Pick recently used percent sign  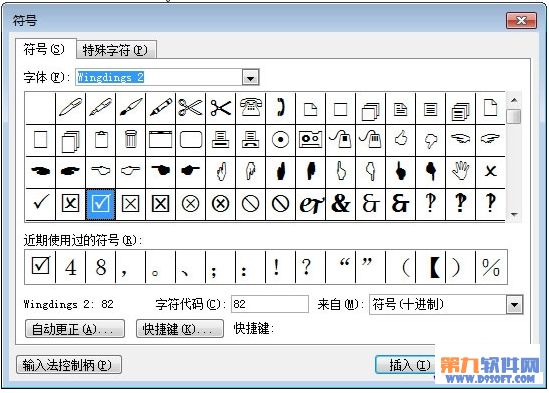pos(491,267)
